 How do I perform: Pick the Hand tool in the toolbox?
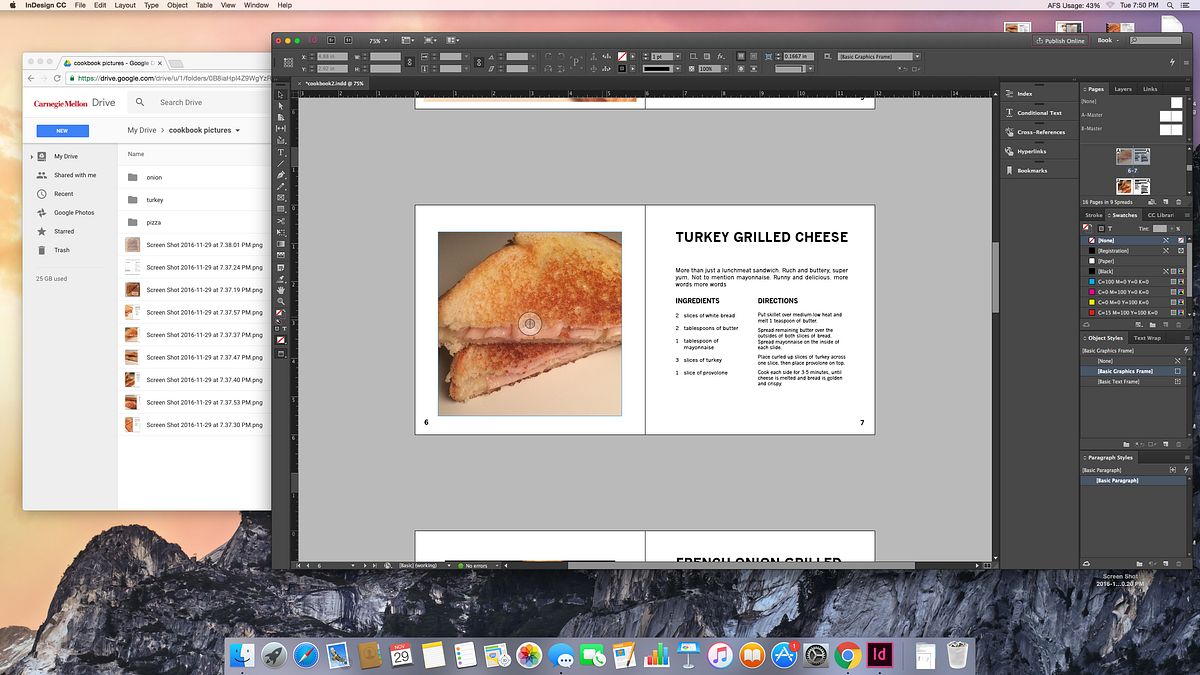[x=281, y=290]
